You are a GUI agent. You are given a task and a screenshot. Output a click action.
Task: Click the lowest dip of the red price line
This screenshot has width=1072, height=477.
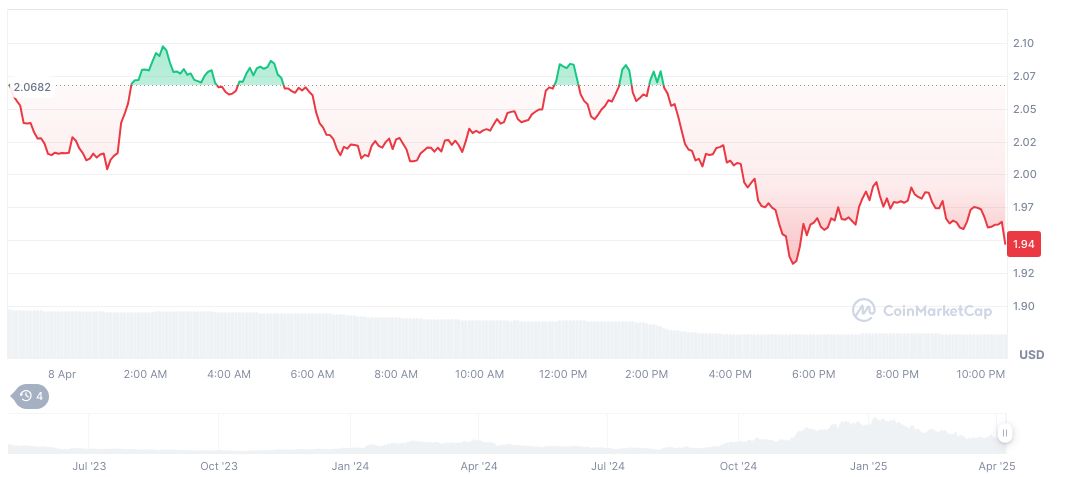(793, 264)
